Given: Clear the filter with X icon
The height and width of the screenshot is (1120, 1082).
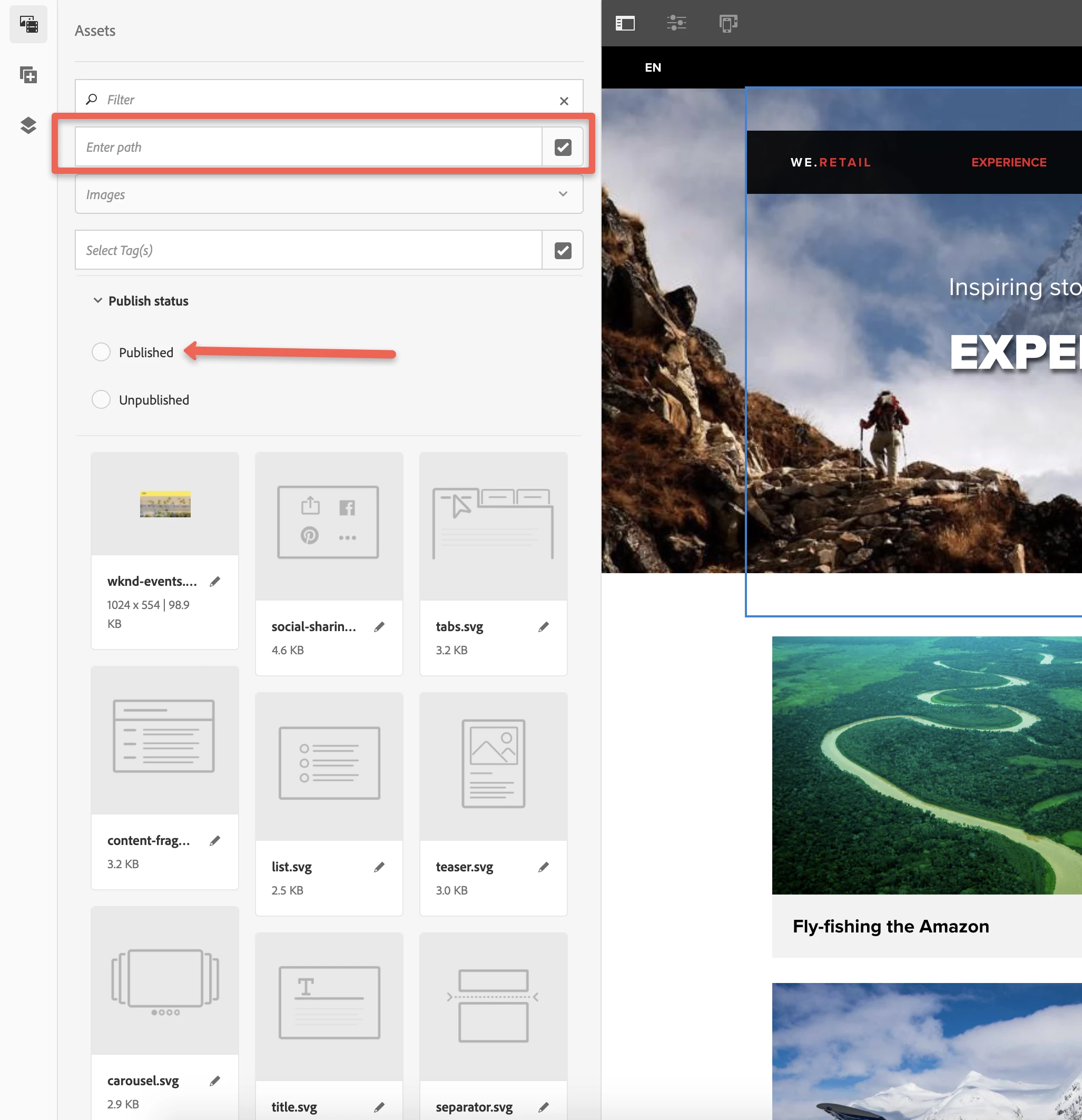Looking at the screenshot, I should click(564, 101).
